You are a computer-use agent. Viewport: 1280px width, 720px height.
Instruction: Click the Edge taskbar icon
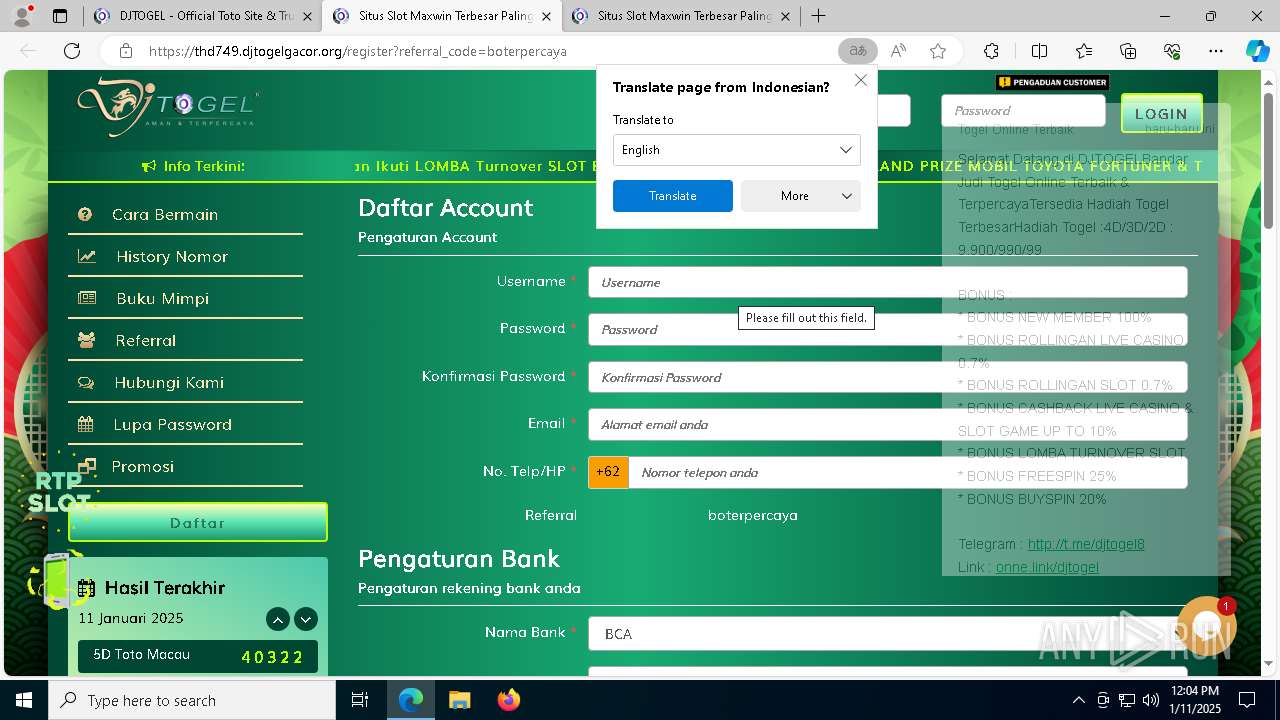coord(411,700)
